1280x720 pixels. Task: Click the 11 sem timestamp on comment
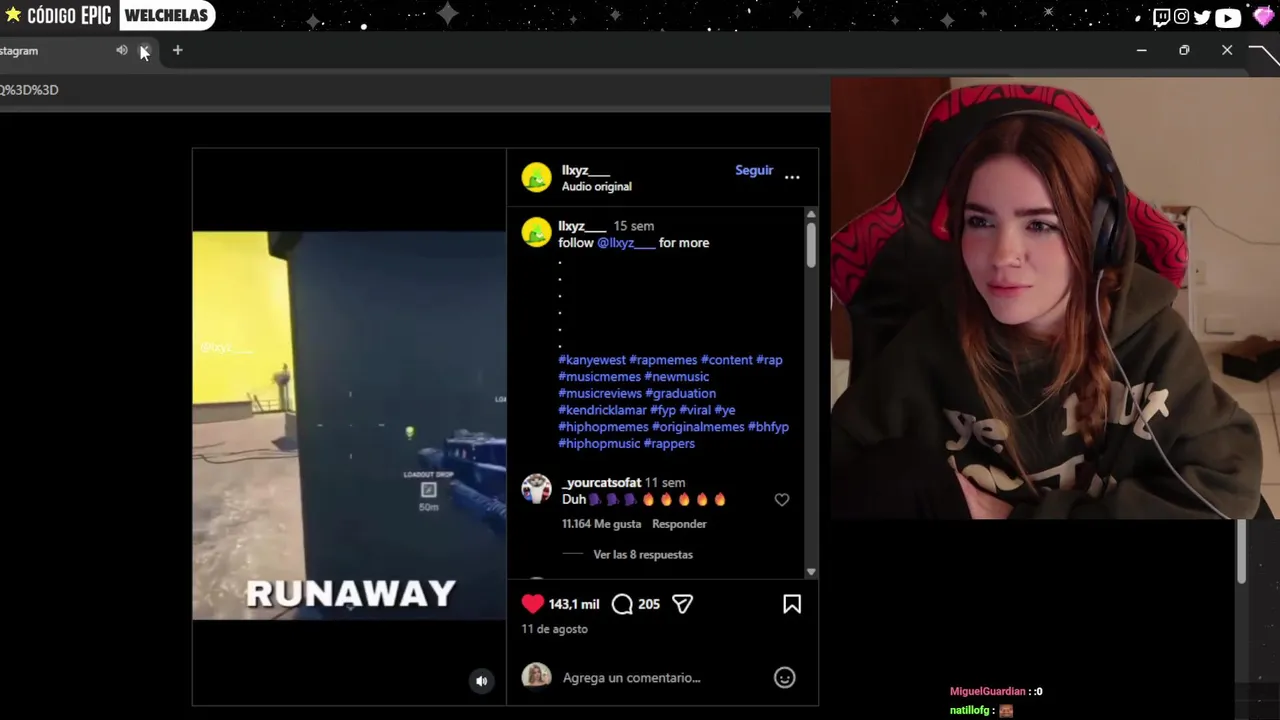(665, 483)
